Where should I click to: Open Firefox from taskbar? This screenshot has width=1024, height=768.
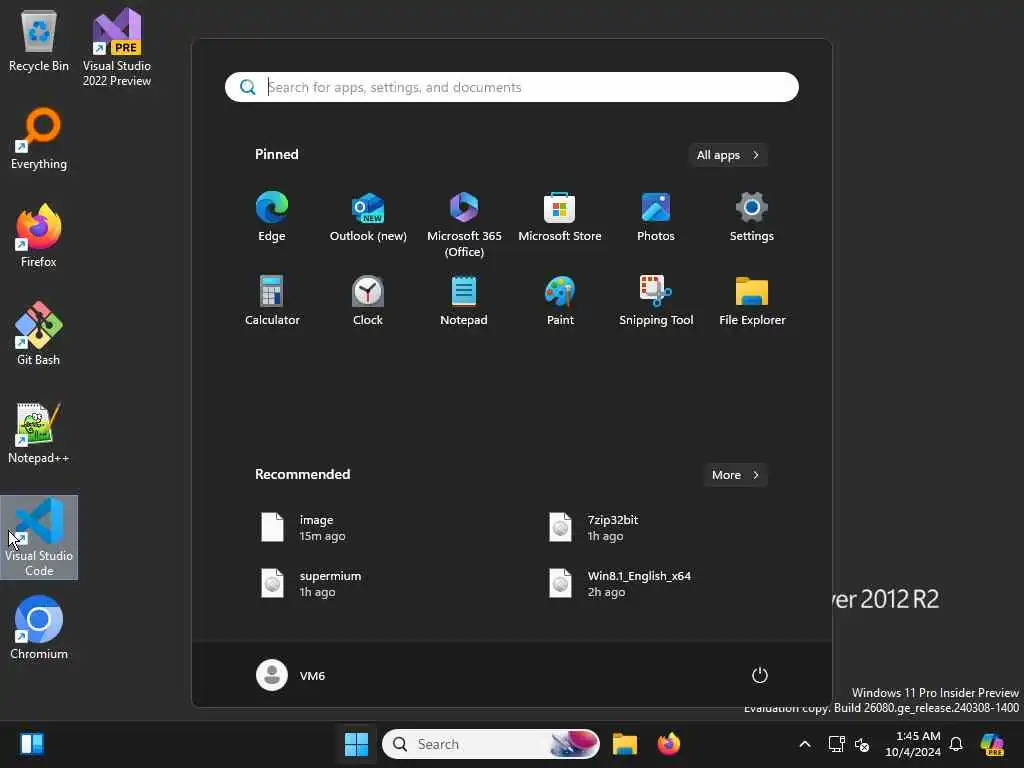(669, 744)
